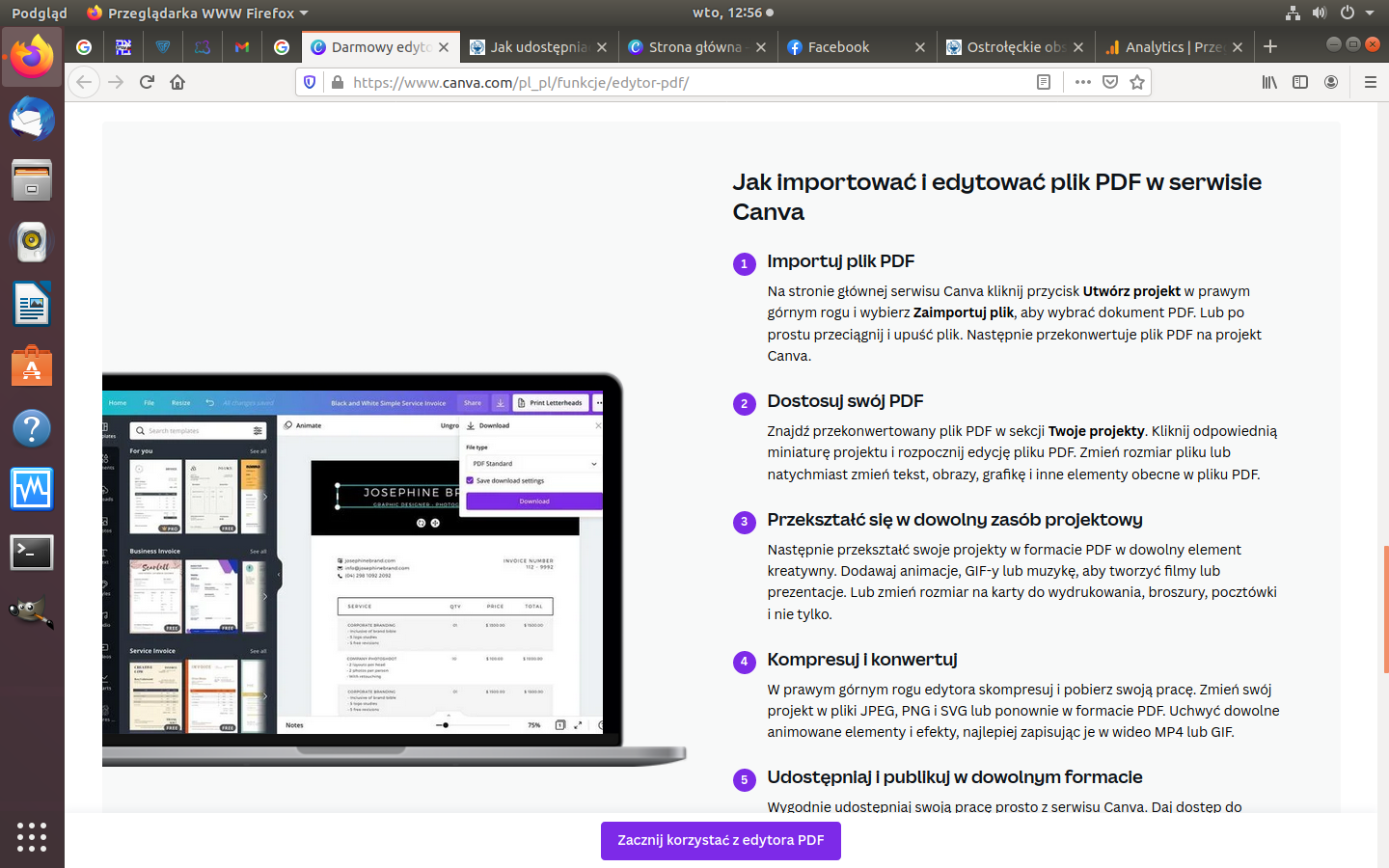Click the forward navigation arrow
Image resolution: width=1389 pixels, height=868 pixels.
tap(116, 82)
